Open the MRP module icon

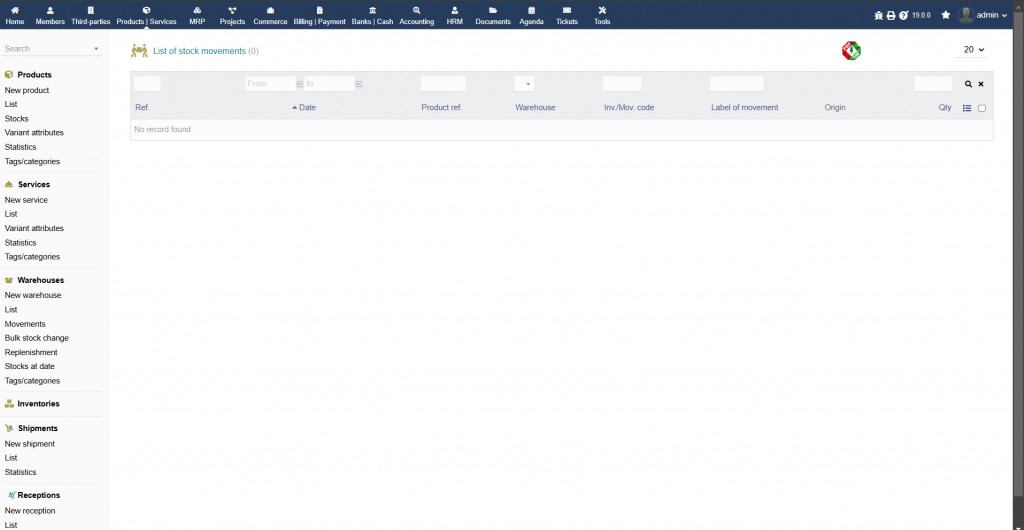coord(197,10)
